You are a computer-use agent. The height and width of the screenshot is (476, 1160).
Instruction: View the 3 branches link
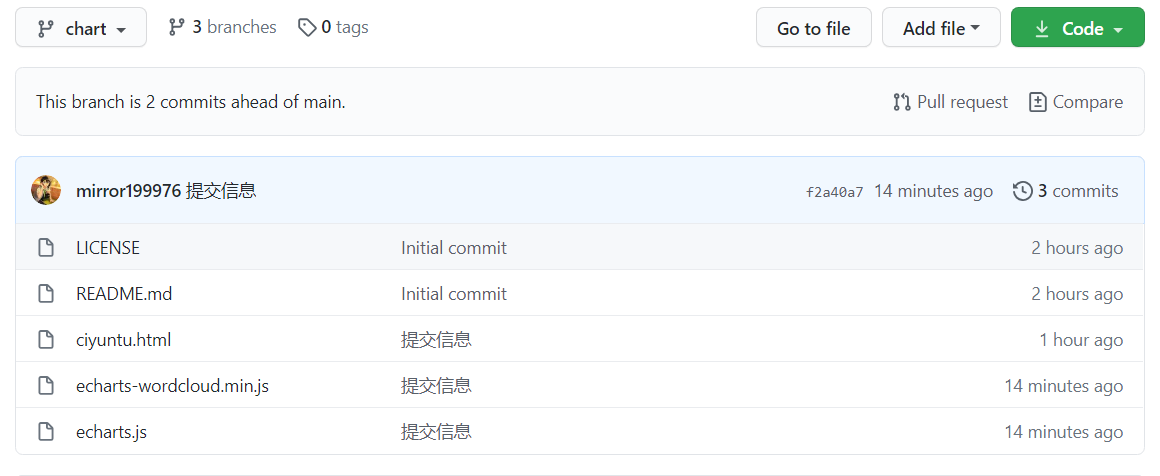(x=222, y=27)
